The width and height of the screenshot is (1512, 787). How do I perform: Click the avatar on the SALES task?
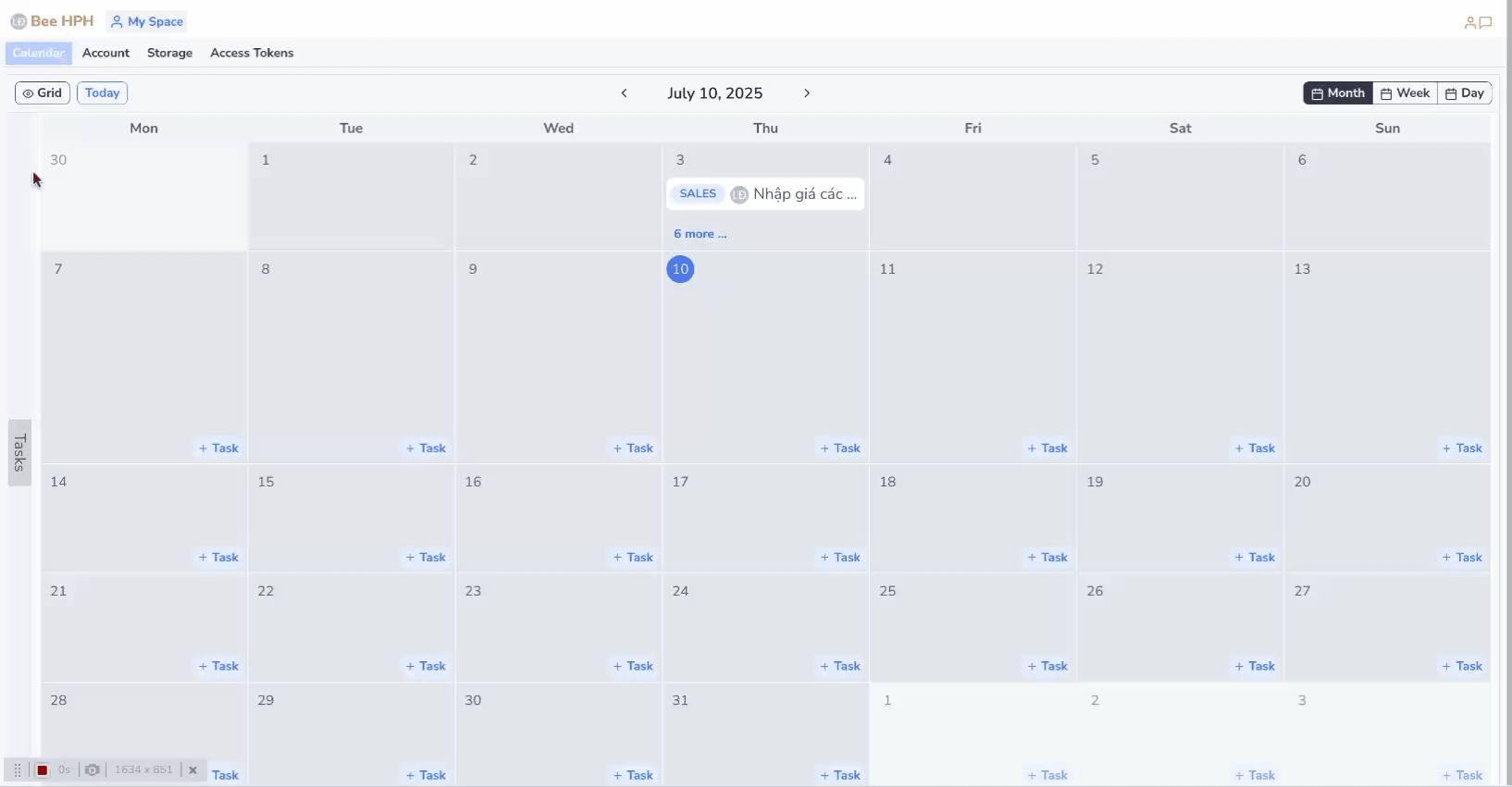pos(738,194)
